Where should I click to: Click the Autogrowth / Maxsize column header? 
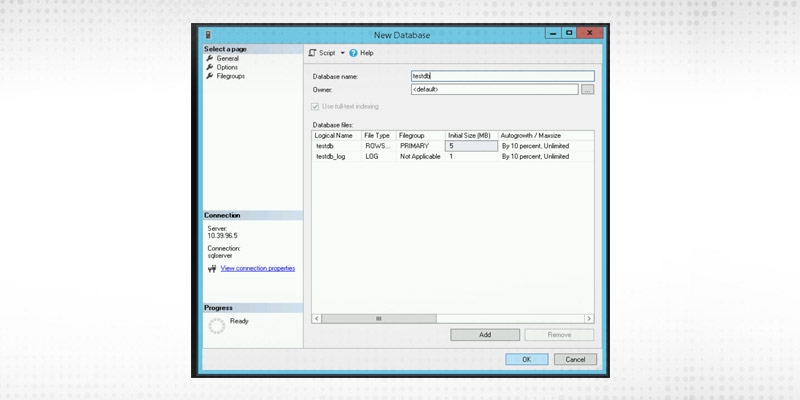[545, 136]
